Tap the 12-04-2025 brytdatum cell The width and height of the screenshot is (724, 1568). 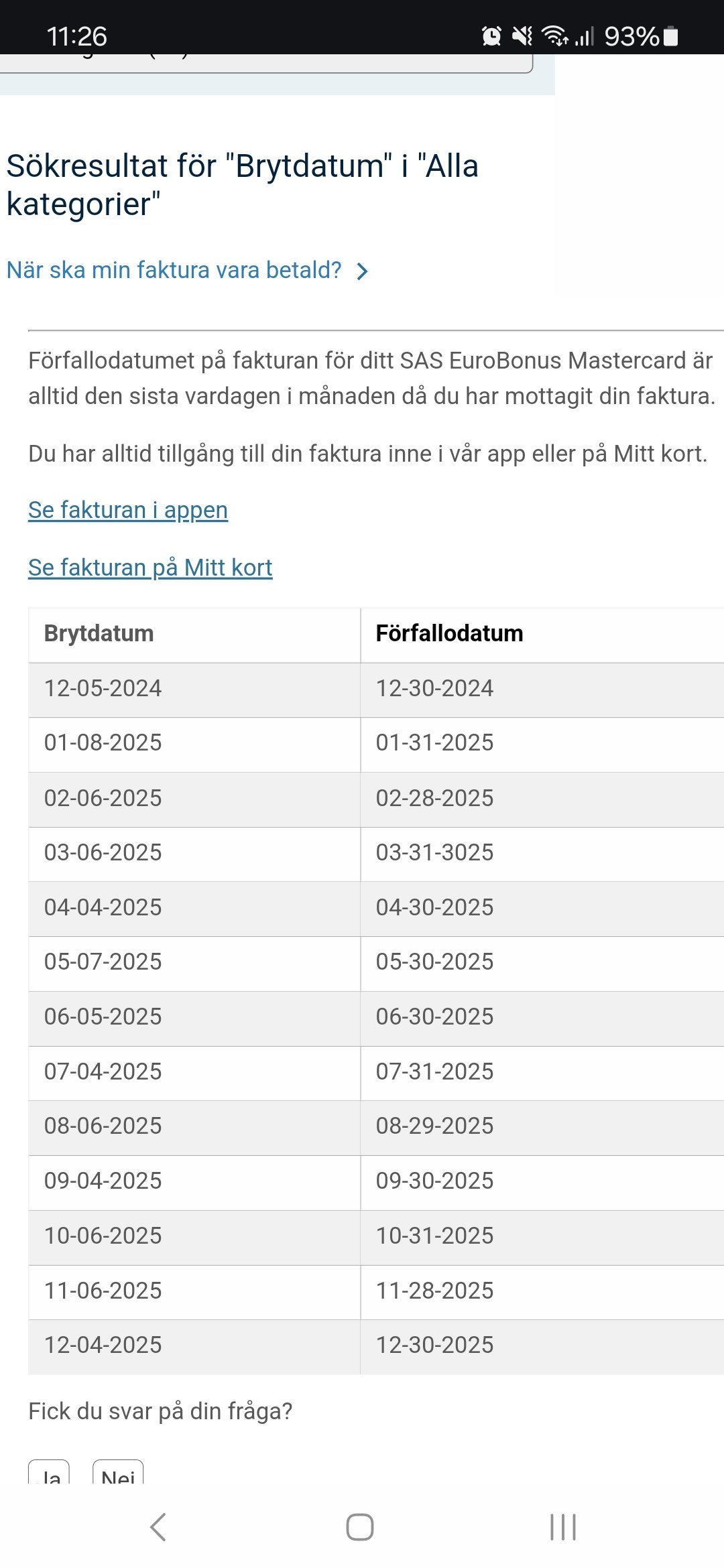point(103,1345)
